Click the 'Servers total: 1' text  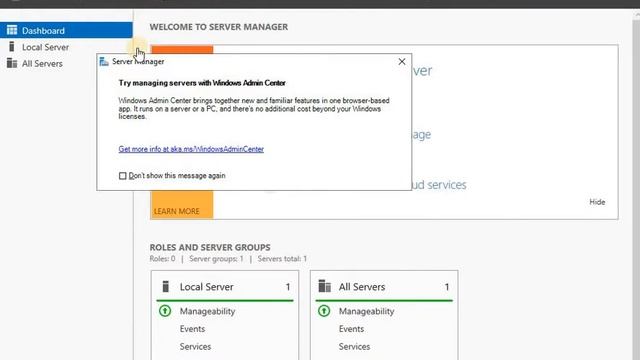pos(282,259)
